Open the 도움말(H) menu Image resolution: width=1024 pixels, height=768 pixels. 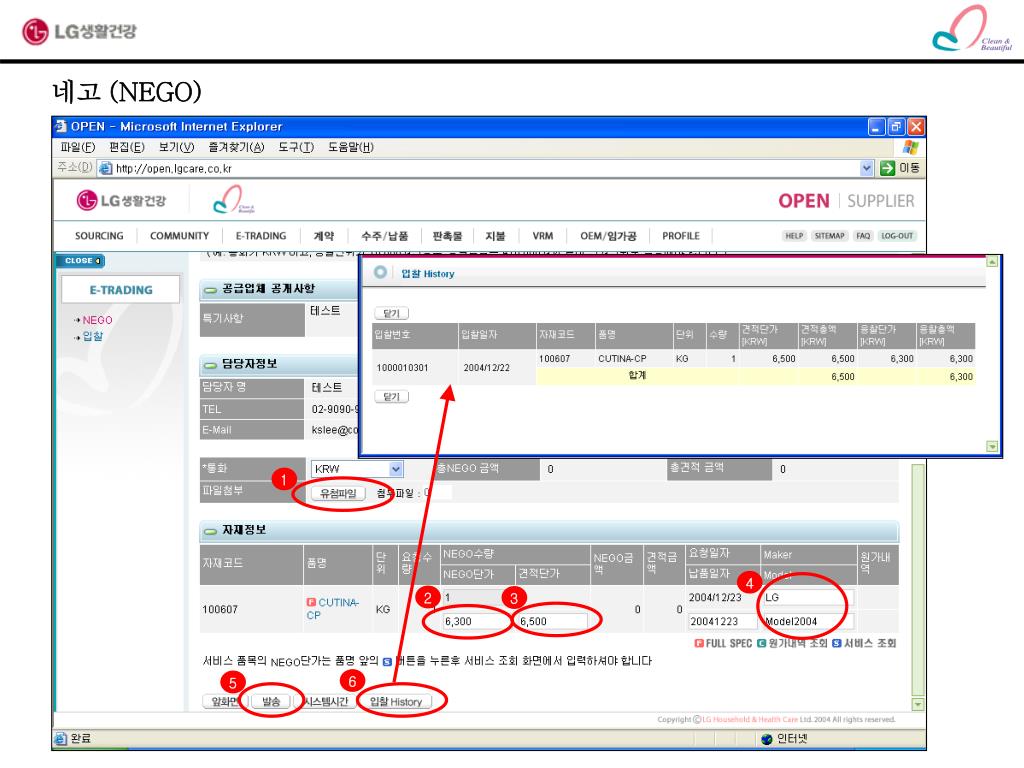coord(351,147)
